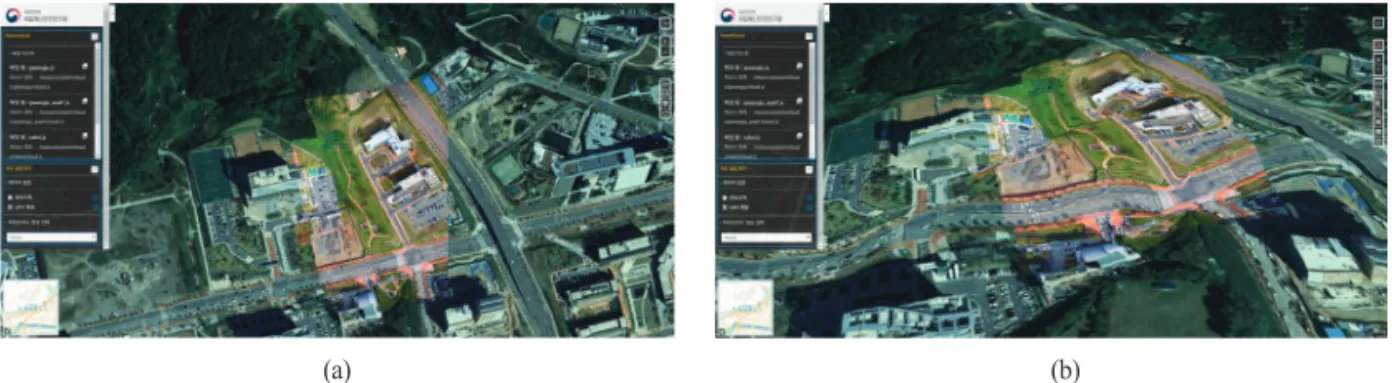
Task: Toggle the top panel header checkbox in screenshot (a)
Action: coord(96,37)
